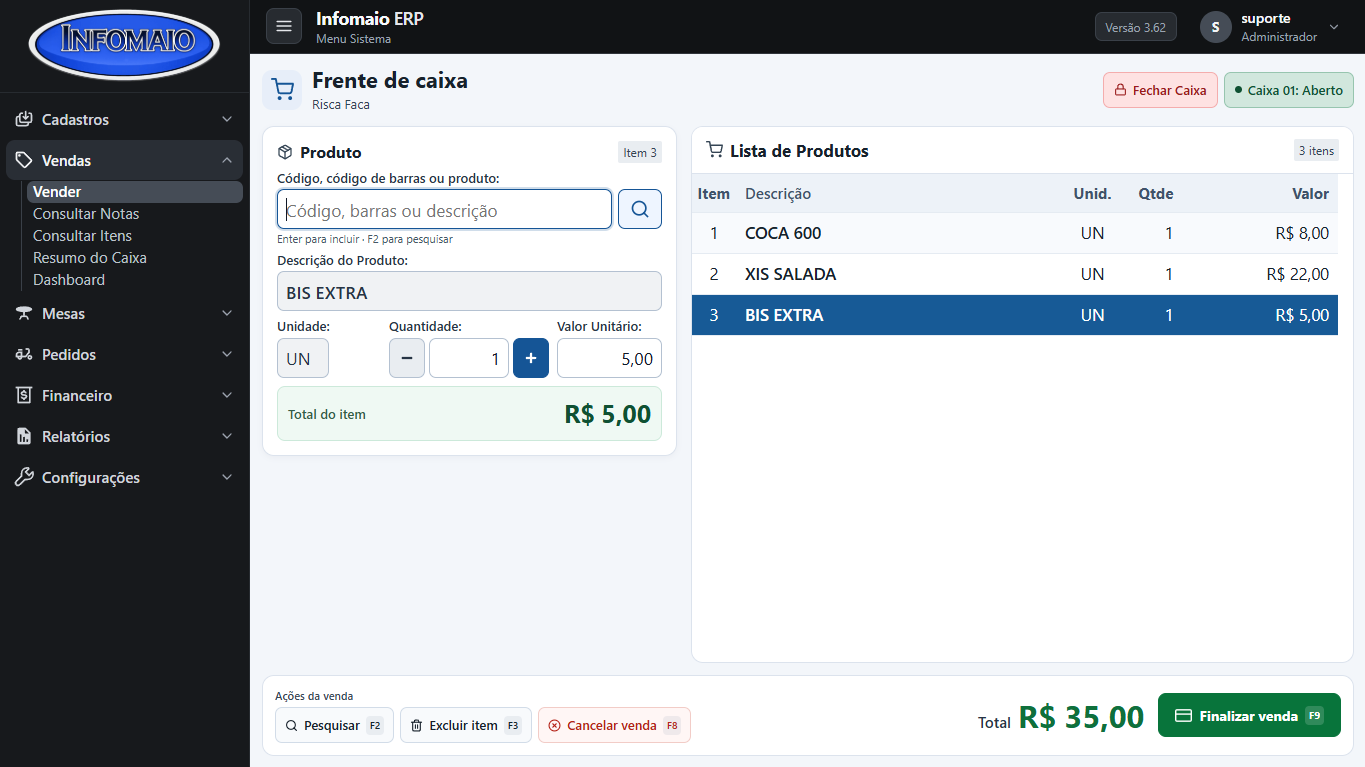Expand the Pedidos menu chevron
The image size is (1365, 767).
point(226,354)
